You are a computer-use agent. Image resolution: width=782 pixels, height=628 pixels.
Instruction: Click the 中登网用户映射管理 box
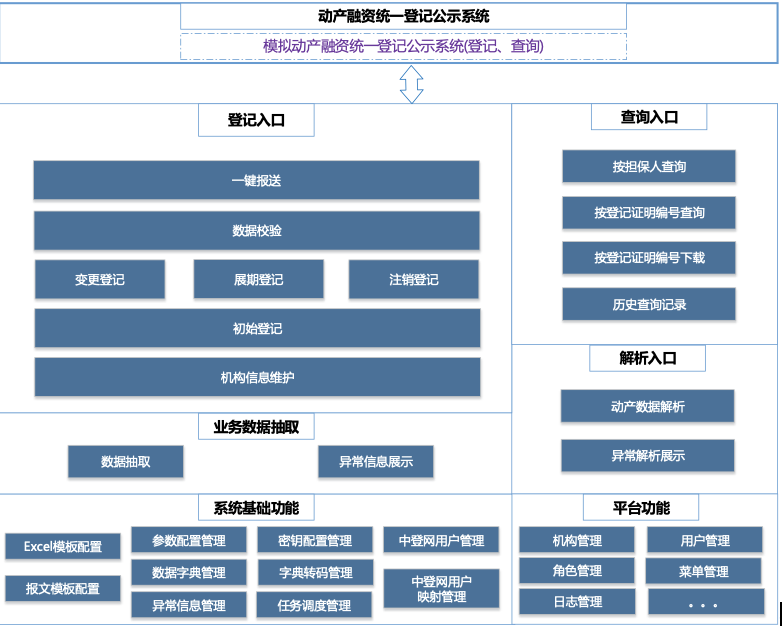click(x=441, y=589)
